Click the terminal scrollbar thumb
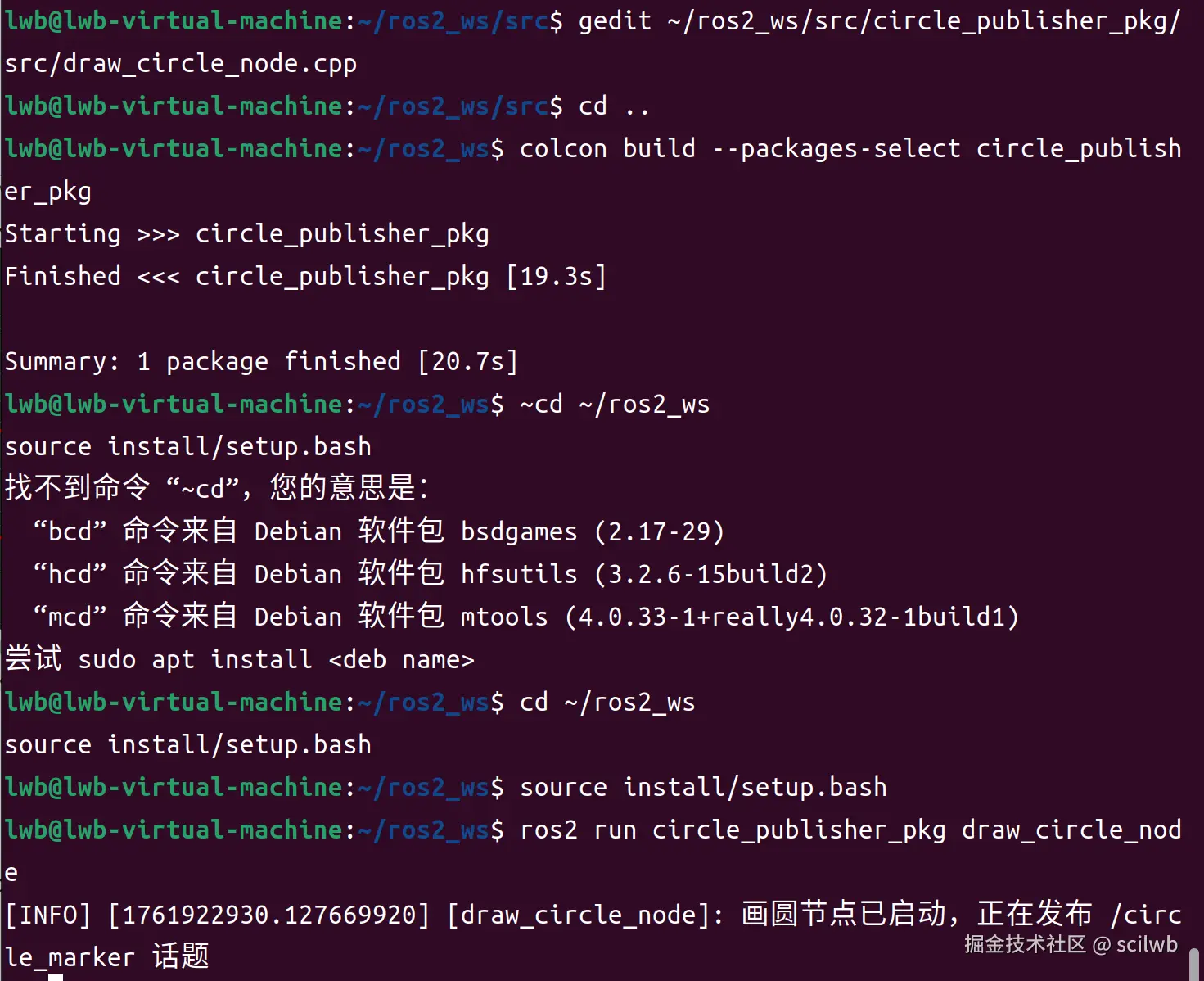1204x981 pixels. 1194,964
